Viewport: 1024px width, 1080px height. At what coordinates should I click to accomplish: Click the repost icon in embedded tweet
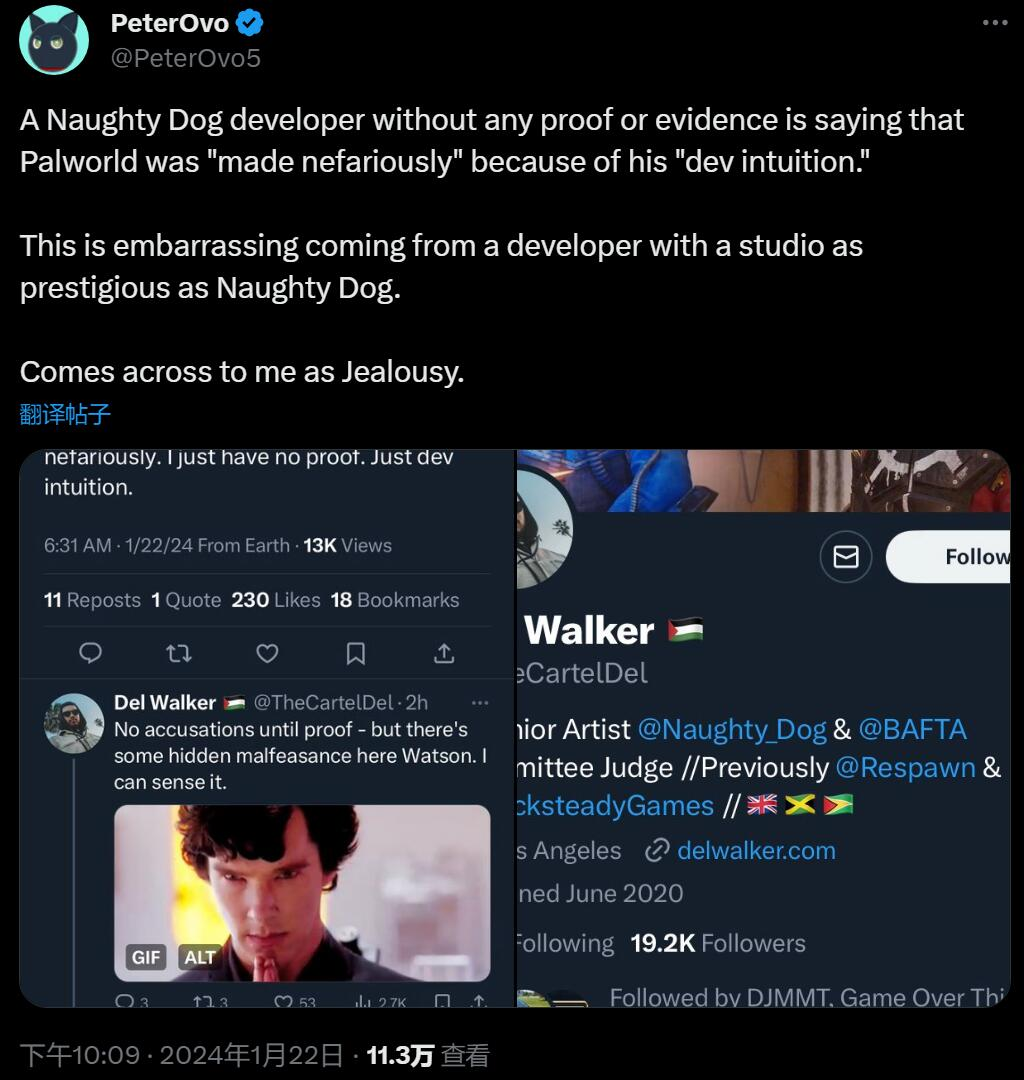pyautogui.click(x=179, y=653)
